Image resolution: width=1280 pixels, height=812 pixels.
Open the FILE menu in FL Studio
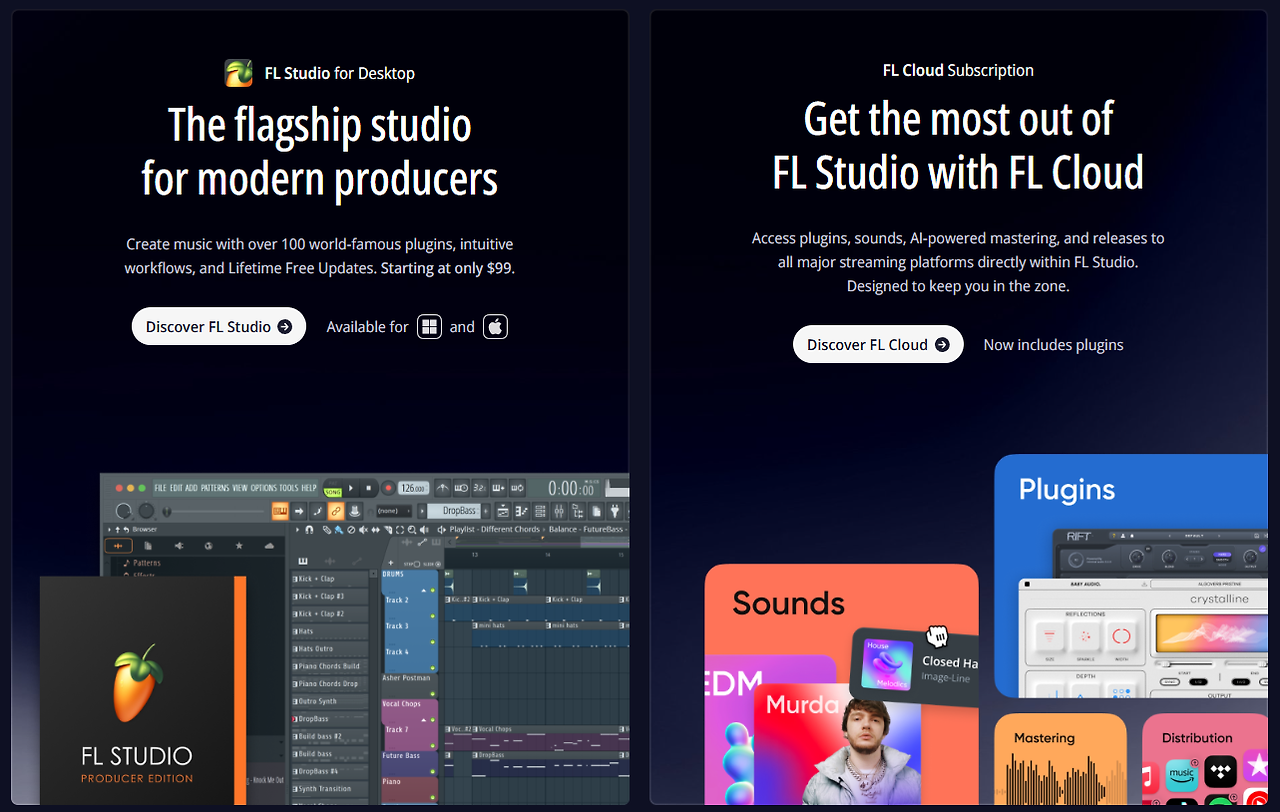160,488
